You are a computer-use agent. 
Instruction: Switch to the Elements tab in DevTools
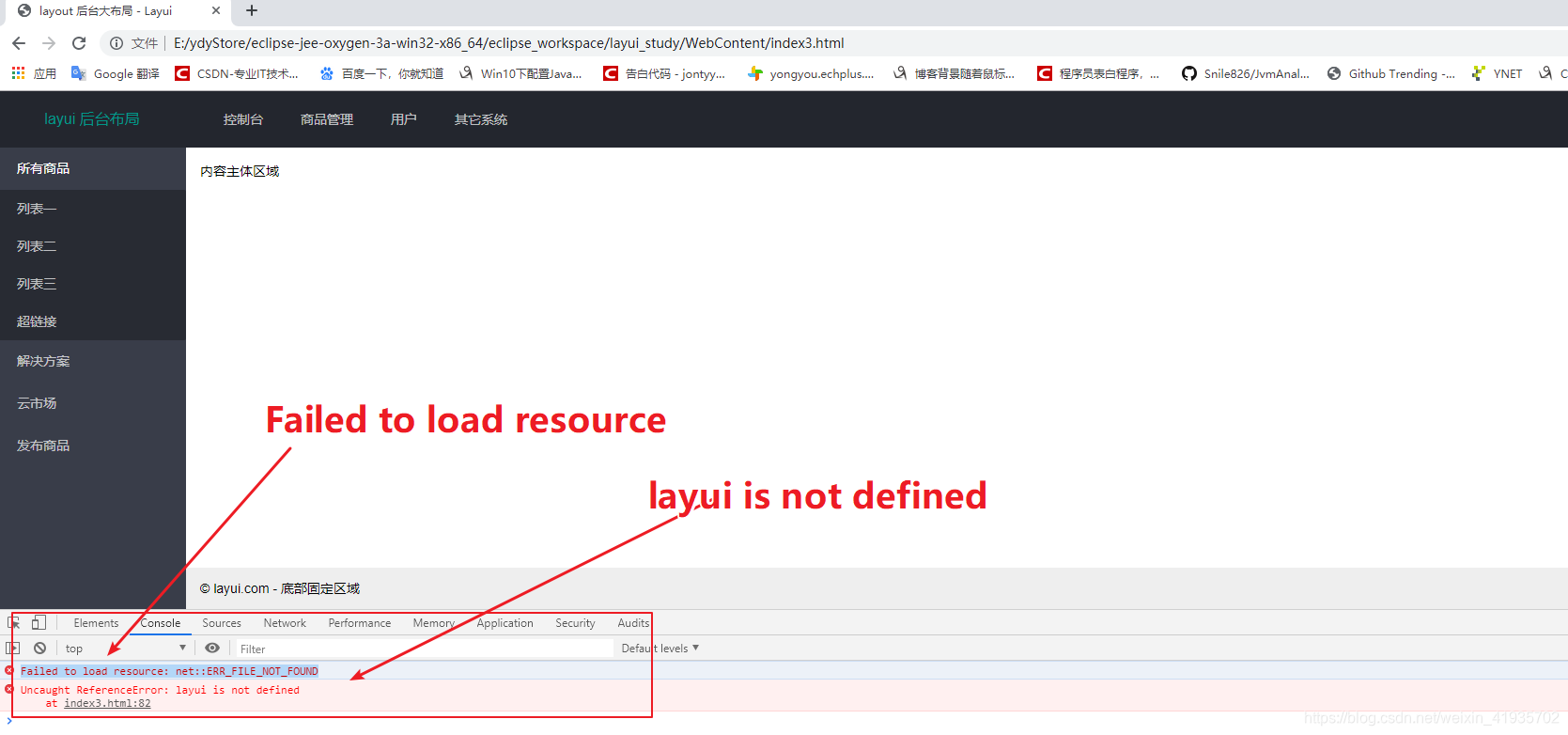tap(96, 623)
